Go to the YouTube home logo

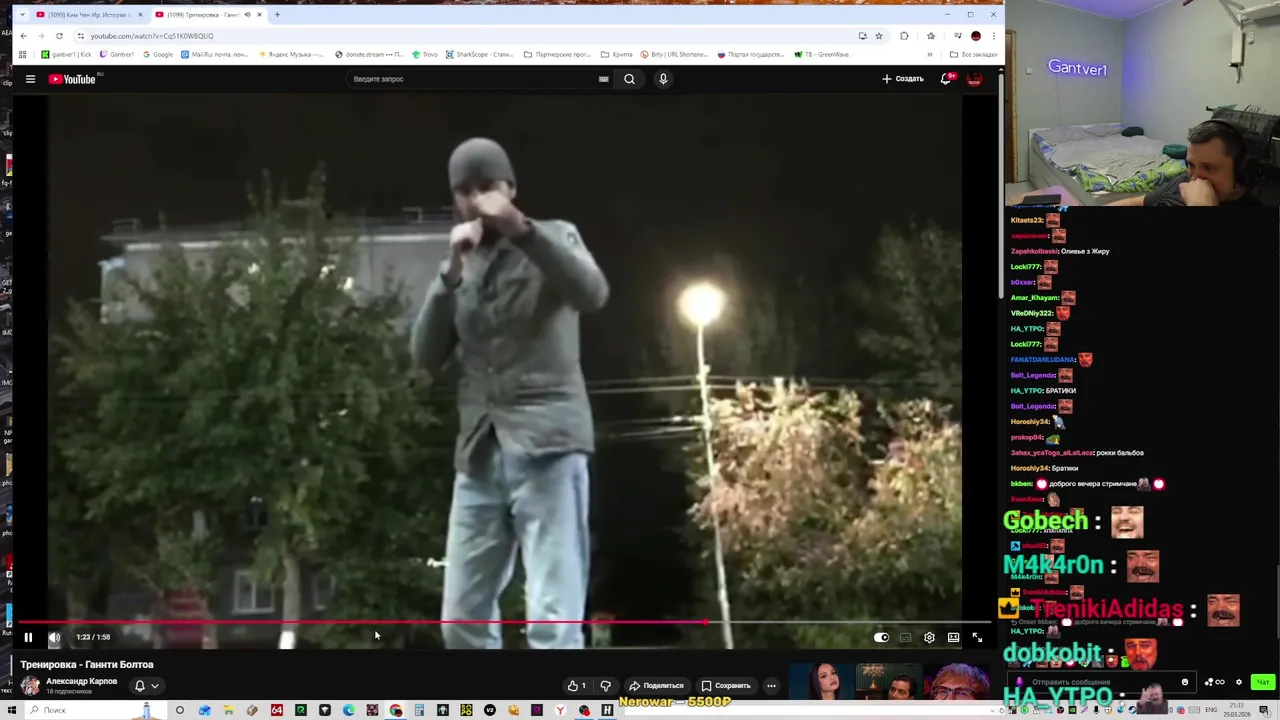[72, 79]
